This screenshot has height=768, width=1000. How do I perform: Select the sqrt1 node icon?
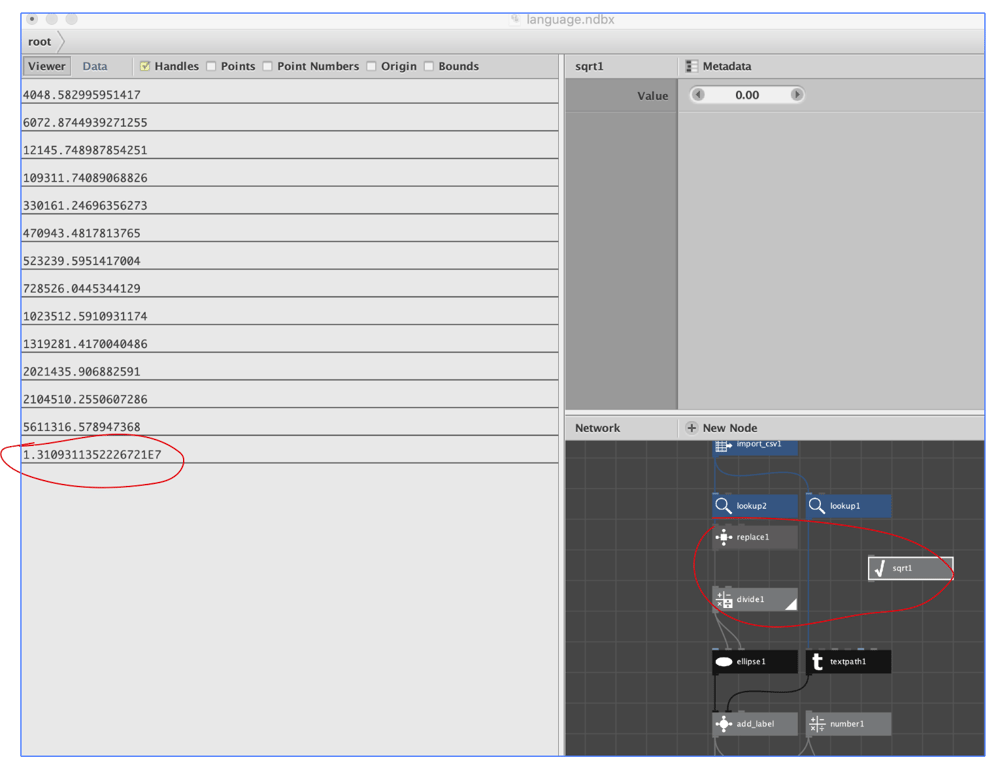[x=880, y=568]
